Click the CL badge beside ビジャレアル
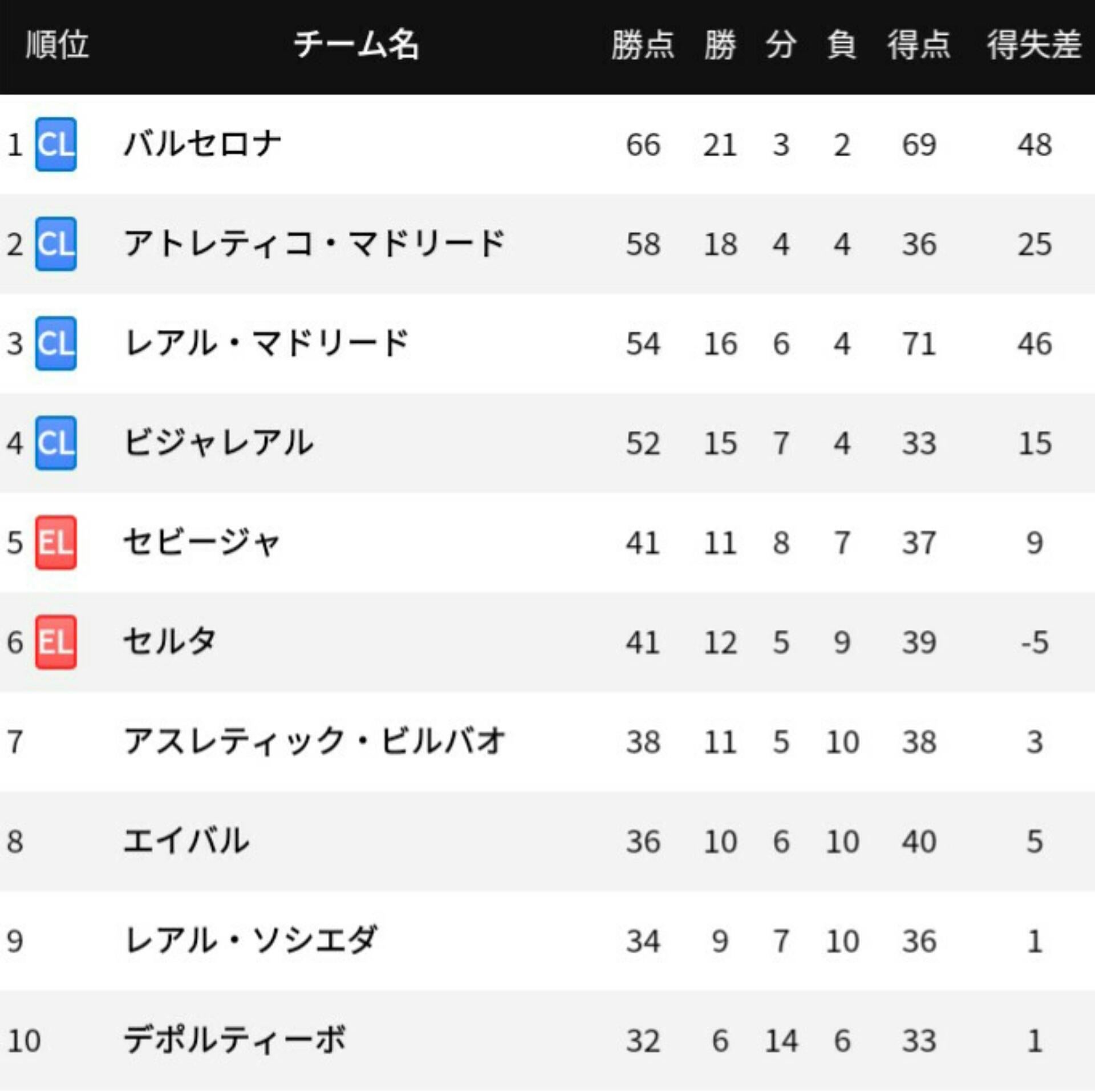 click(x=56, y=443)
